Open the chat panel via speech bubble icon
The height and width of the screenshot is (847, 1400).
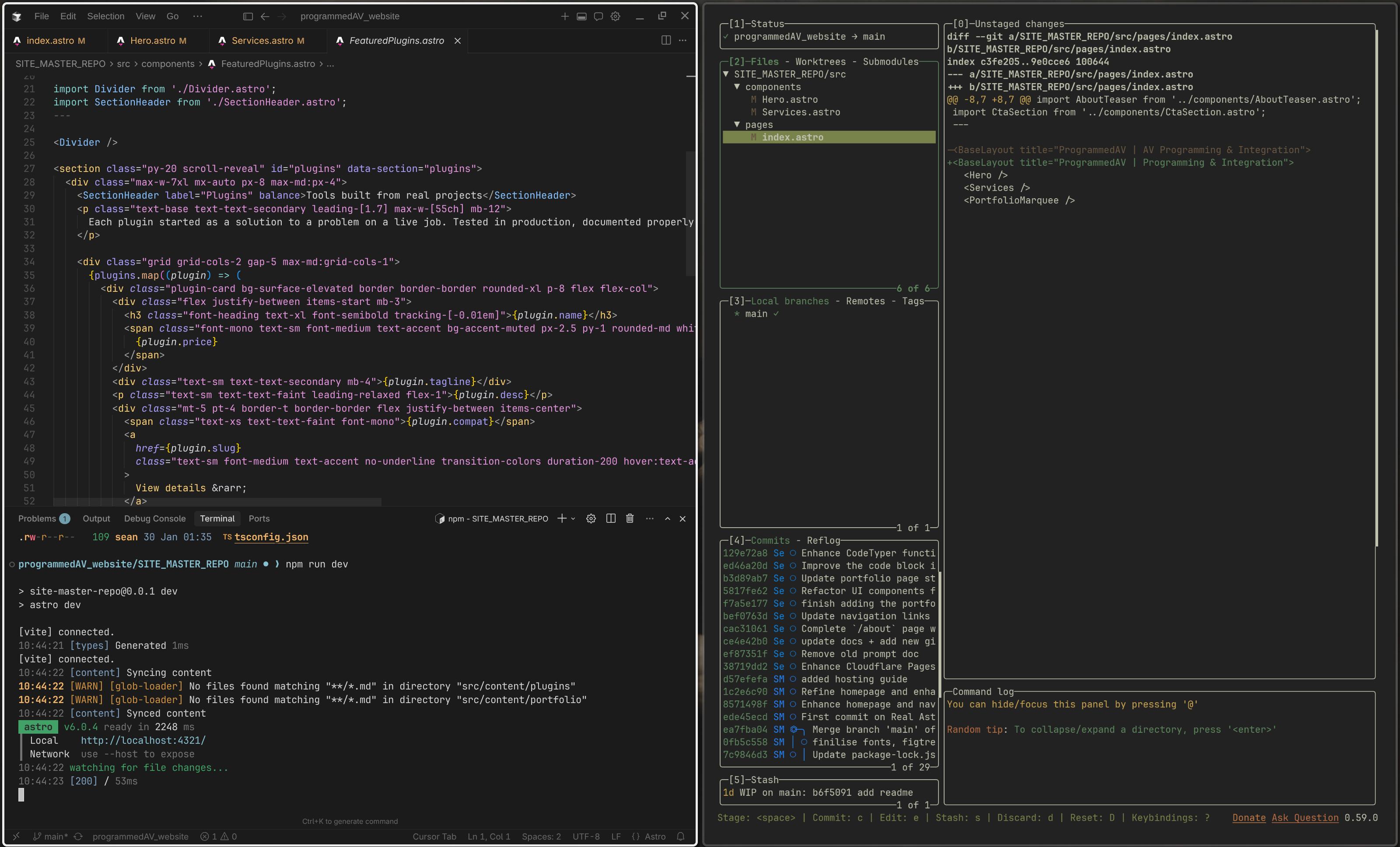tap(598, 17)
